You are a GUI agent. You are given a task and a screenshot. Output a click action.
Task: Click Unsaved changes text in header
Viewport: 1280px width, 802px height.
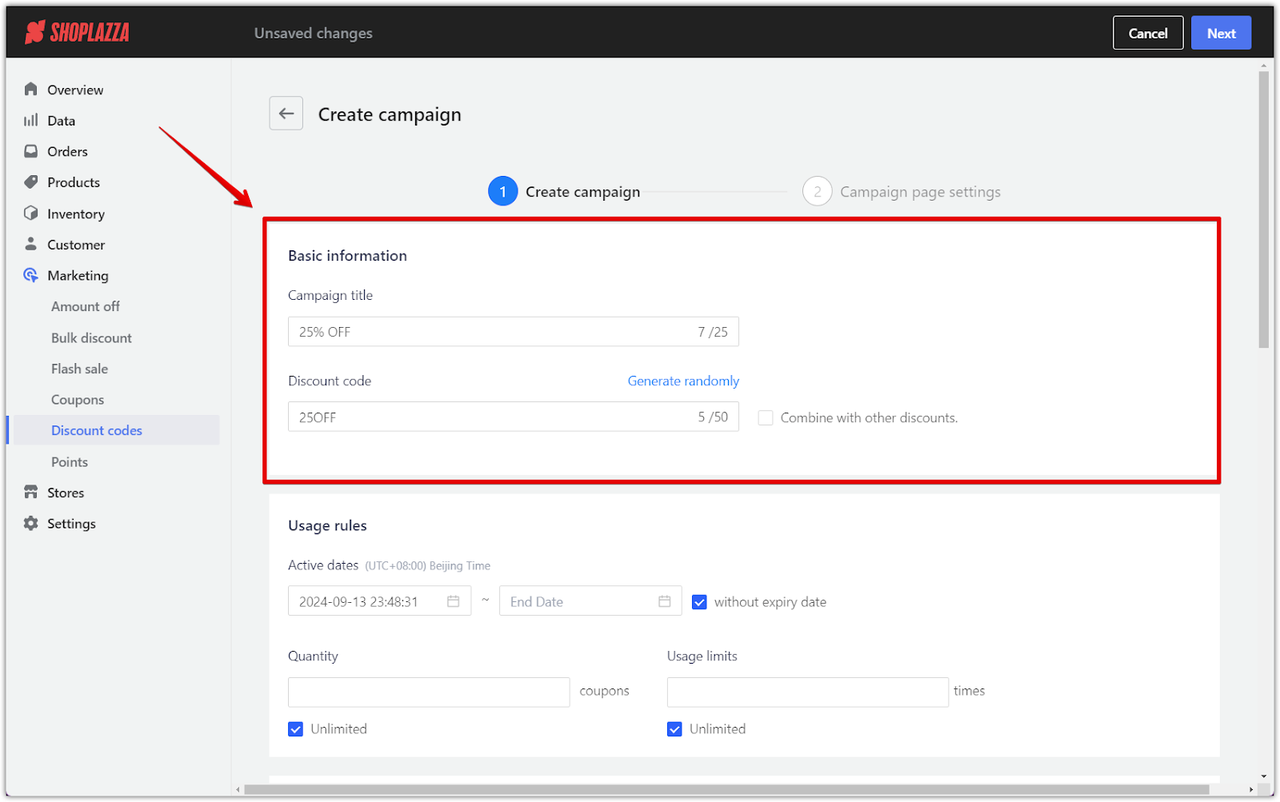click(313, 33)
